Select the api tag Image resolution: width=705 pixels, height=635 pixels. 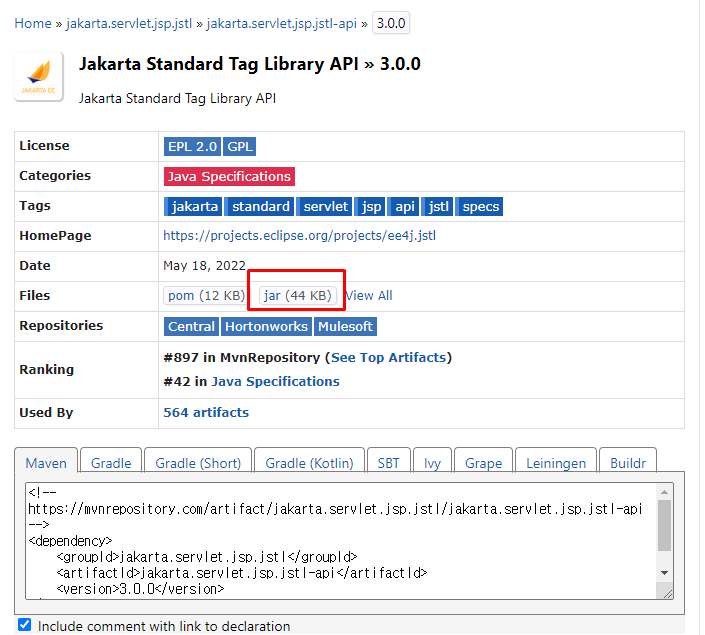404,206
